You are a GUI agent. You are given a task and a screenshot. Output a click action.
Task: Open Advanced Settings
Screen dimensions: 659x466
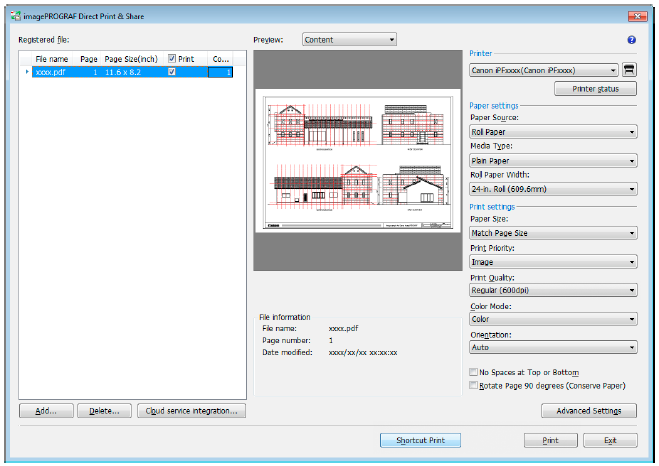[588, 410]
